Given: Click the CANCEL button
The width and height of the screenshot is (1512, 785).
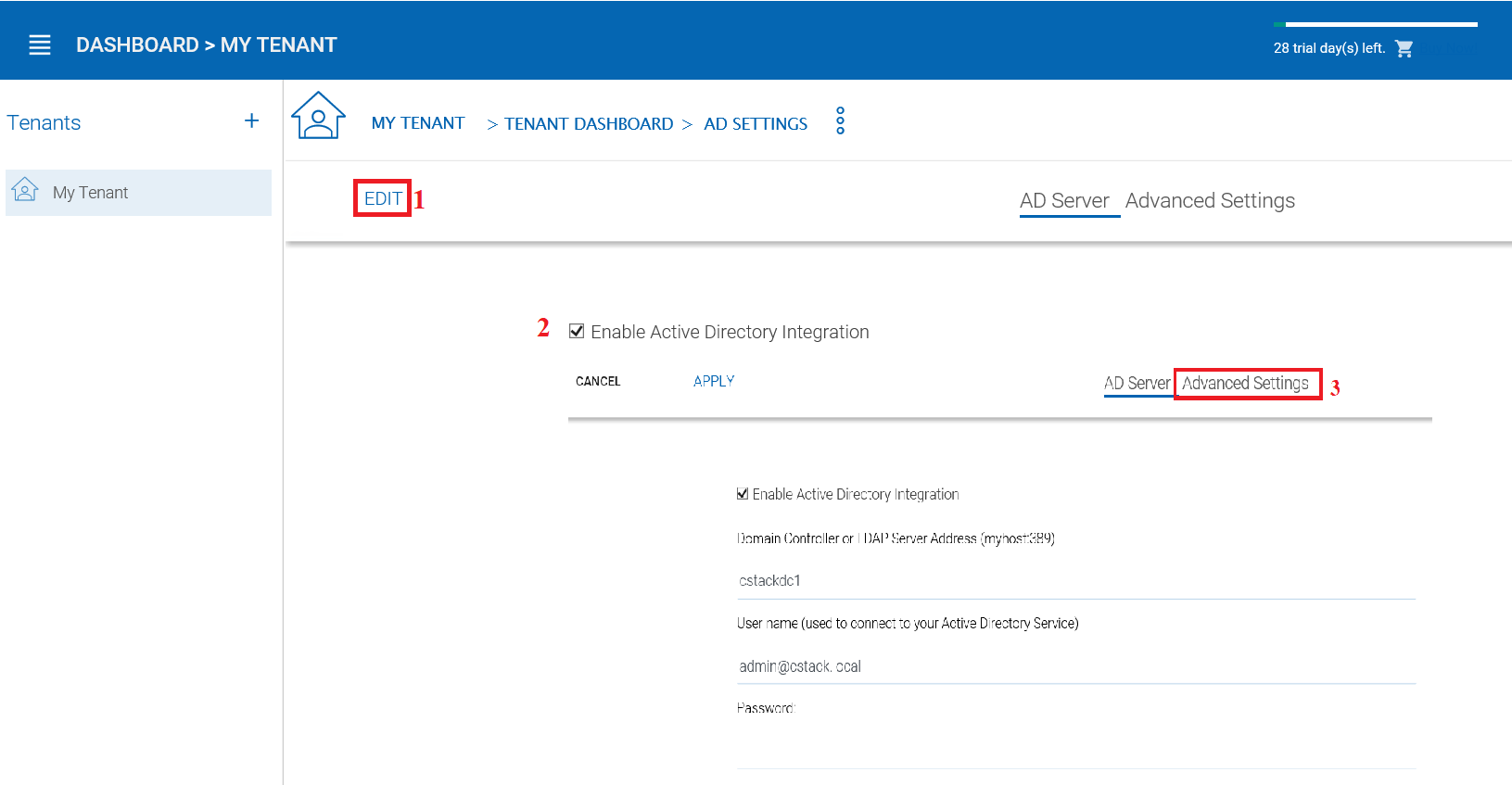Looking at the screenshot, I should click(x=598, y=381).
